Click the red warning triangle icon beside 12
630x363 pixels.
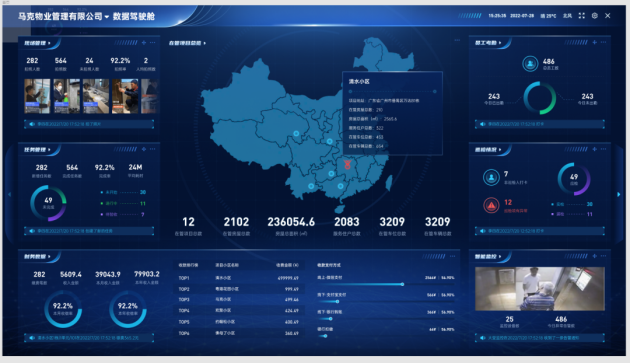tap(491, 205)
